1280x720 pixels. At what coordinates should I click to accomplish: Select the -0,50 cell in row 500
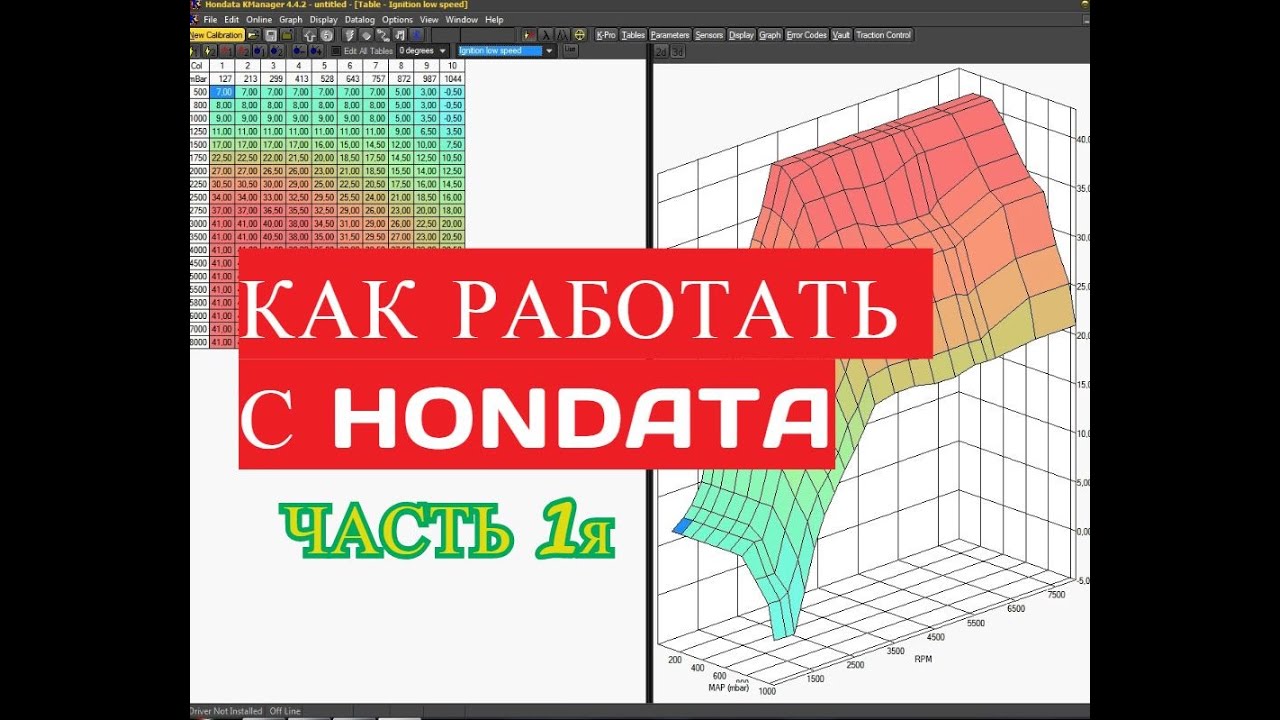click(453, 91)
